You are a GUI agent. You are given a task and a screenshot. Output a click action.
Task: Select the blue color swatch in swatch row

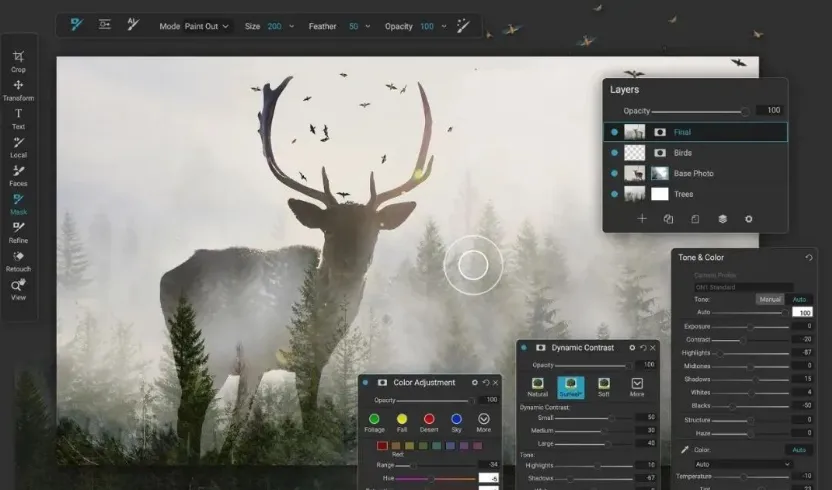pos(450,445)
